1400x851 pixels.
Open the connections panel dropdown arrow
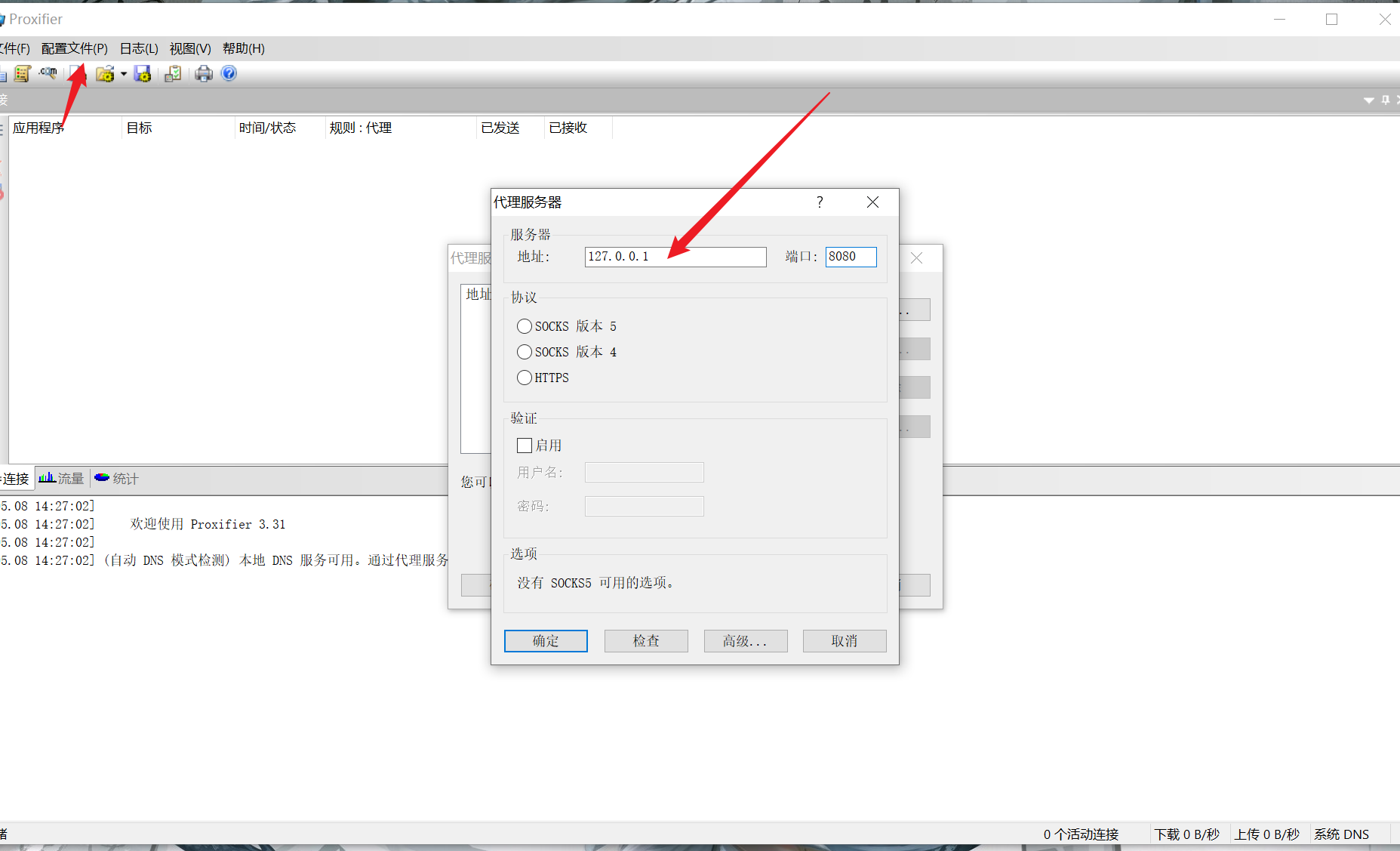pos(1369,99)
